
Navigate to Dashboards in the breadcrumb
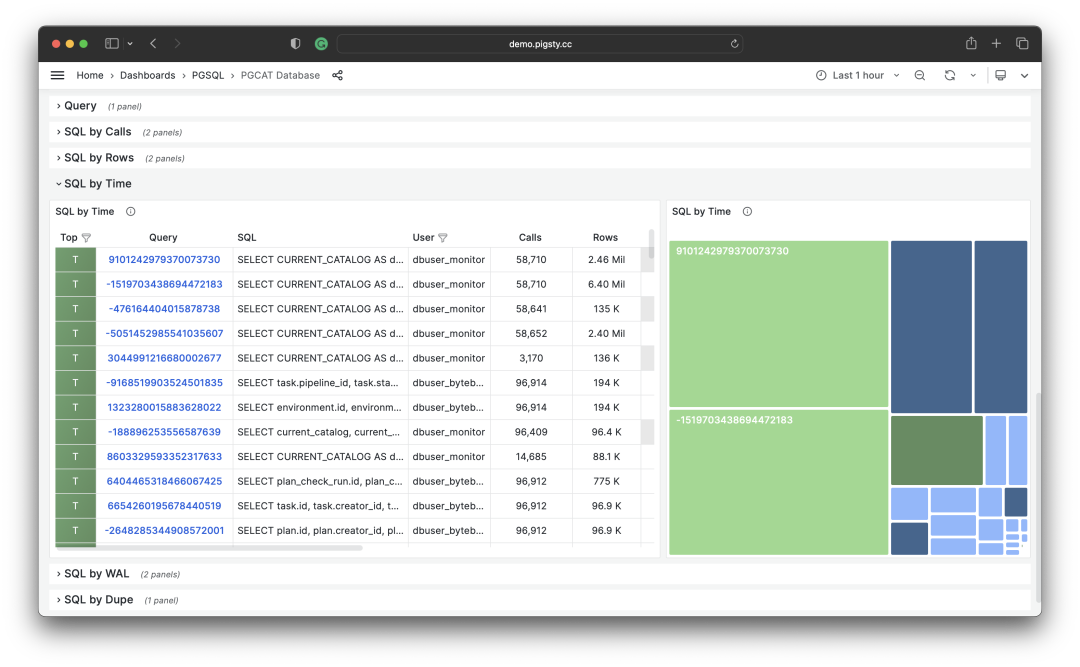(x=147, y=75)
